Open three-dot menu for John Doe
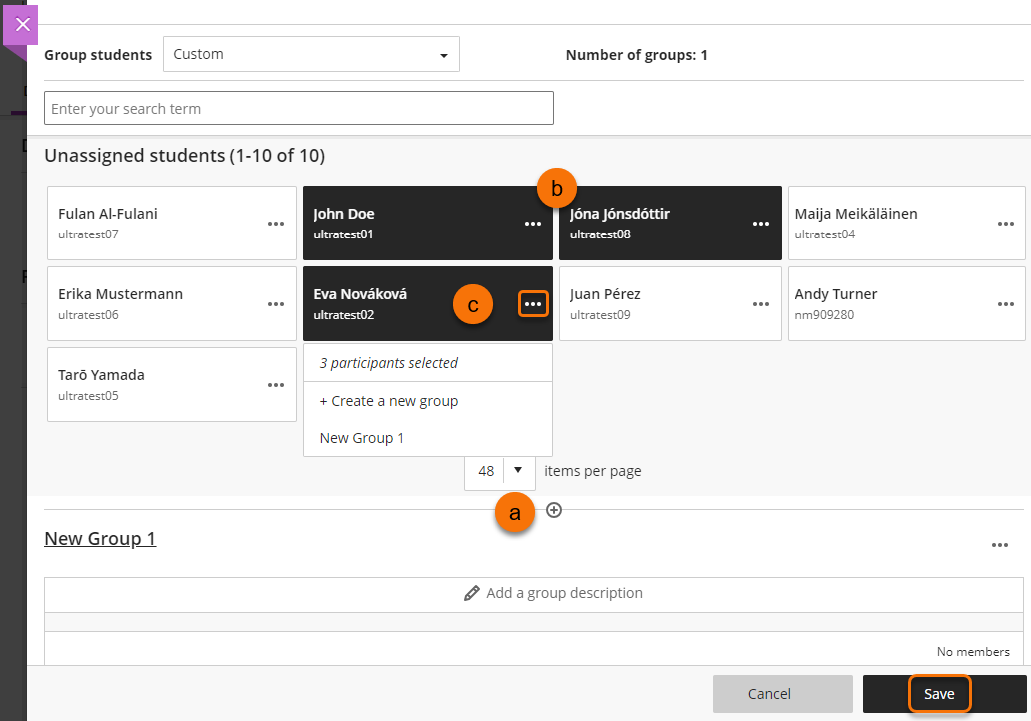 [x=533, y=224]
